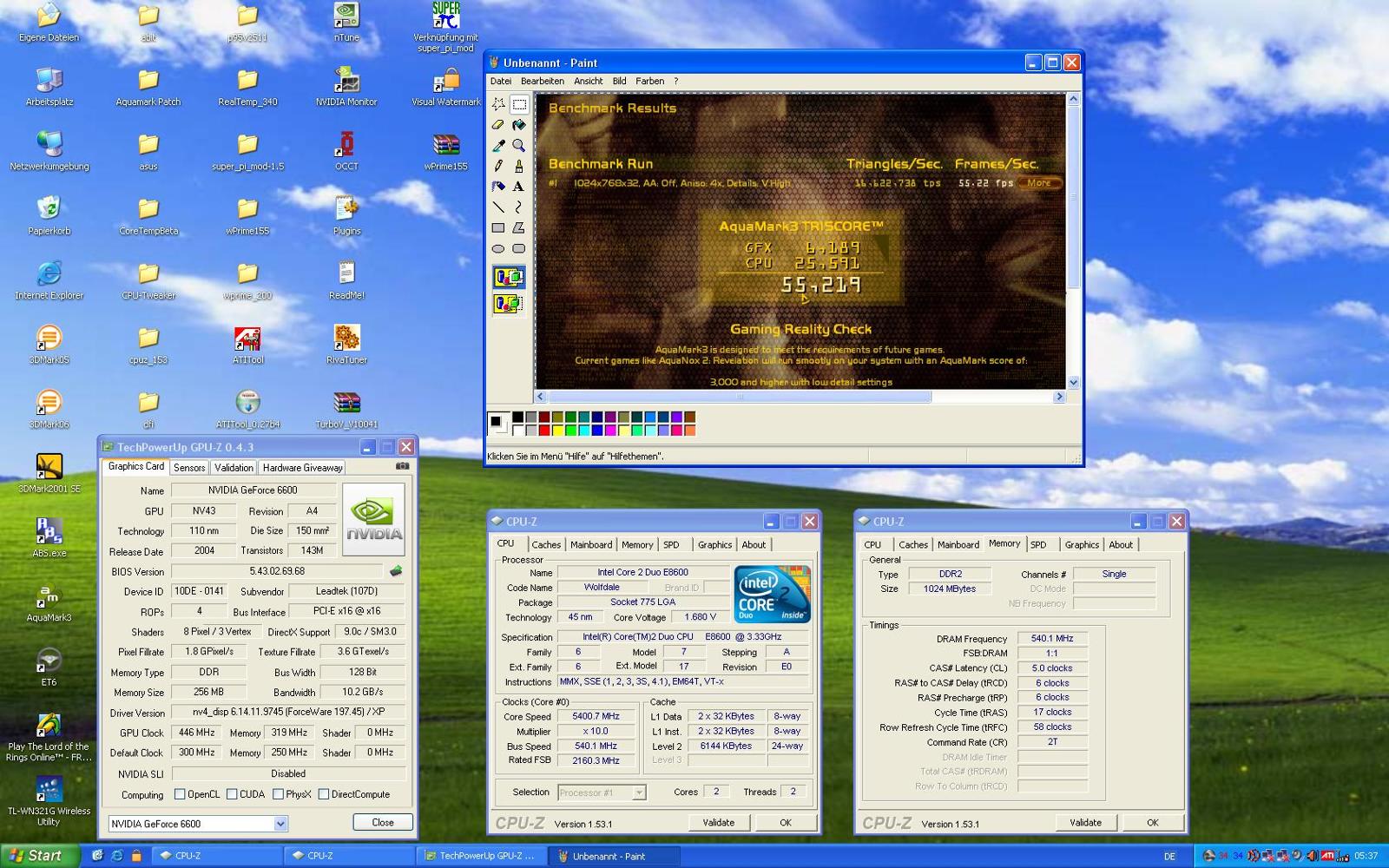Select the Airbrush spray tool

(x=498, y=186)
